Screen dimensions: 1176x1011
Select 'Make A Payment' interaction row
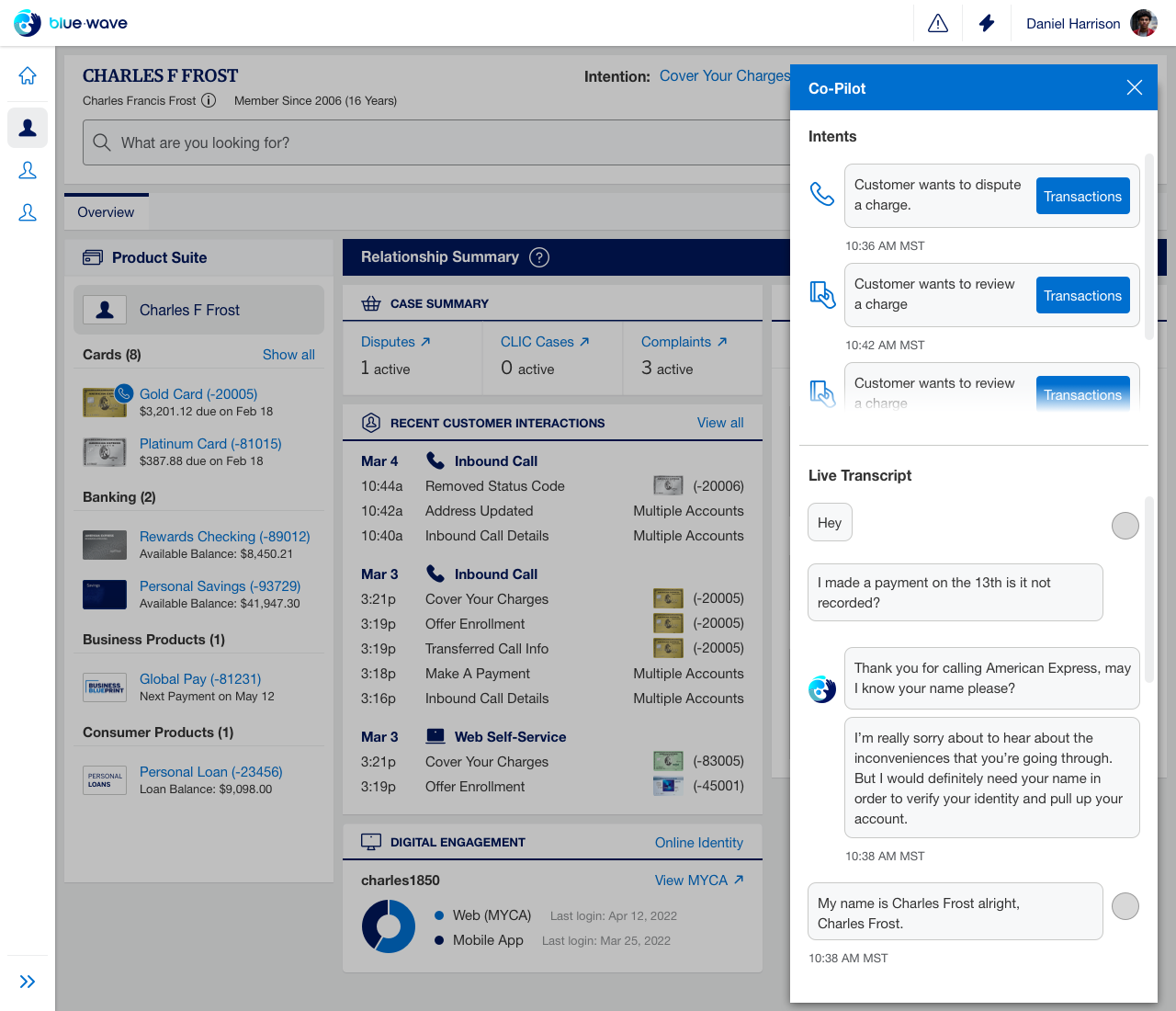552,674
